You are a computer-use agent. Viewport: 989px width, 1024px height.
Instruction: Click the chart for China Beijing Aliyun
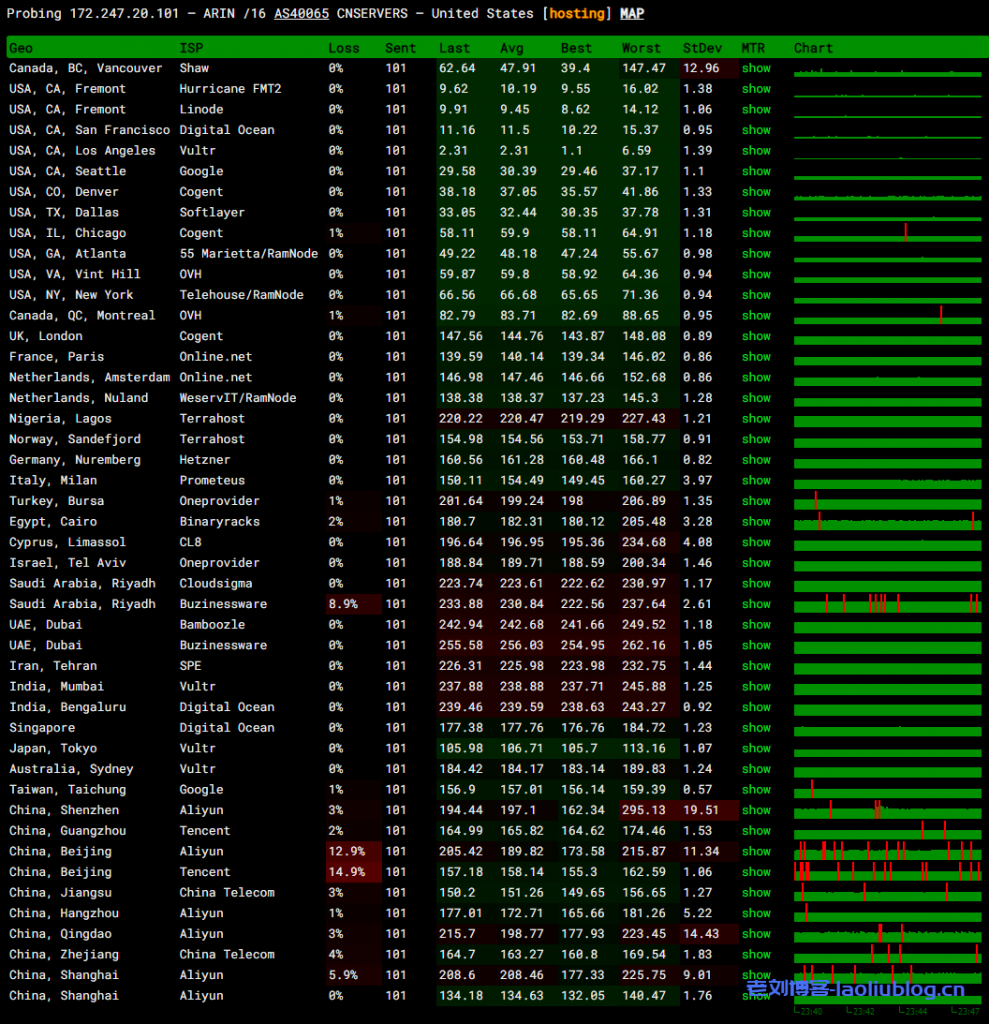887,851
